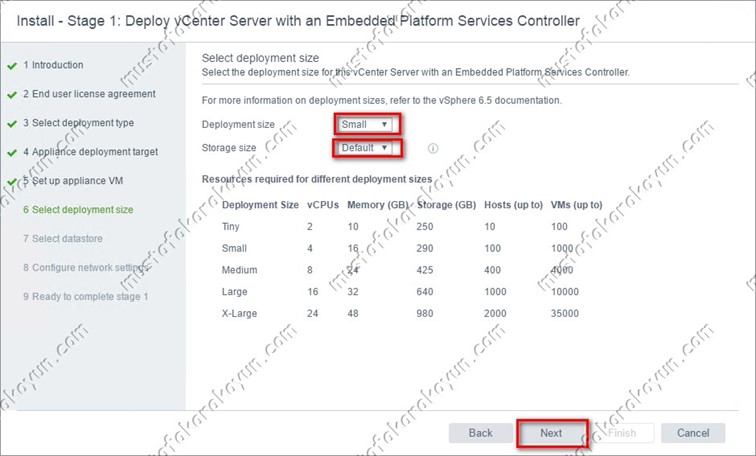The width and height of the screenshot is (756, 456).
Task: Click the Select deployment size heading
Action: 260,58
